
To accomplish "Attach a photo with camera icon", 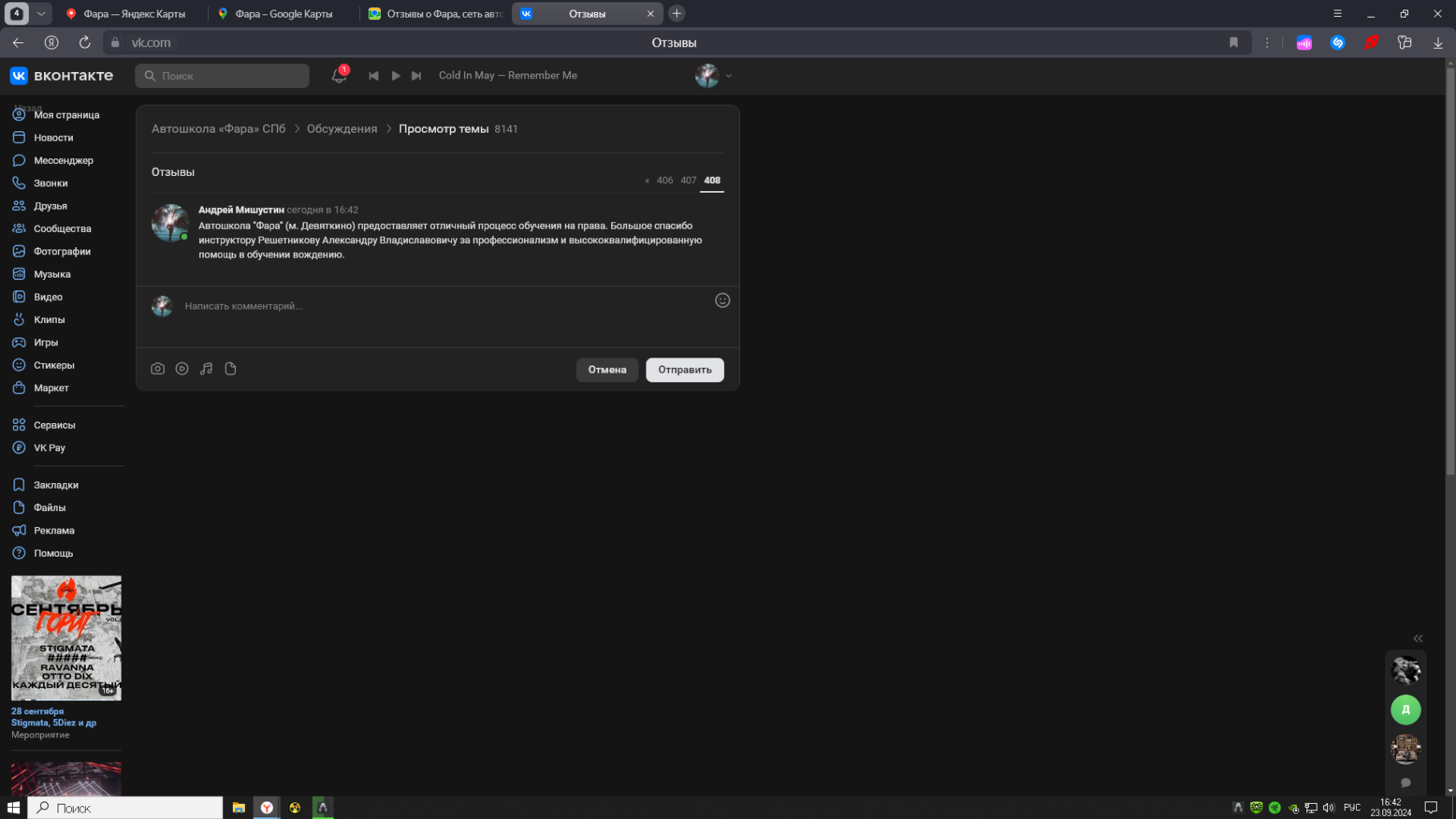I will point(158,369).
